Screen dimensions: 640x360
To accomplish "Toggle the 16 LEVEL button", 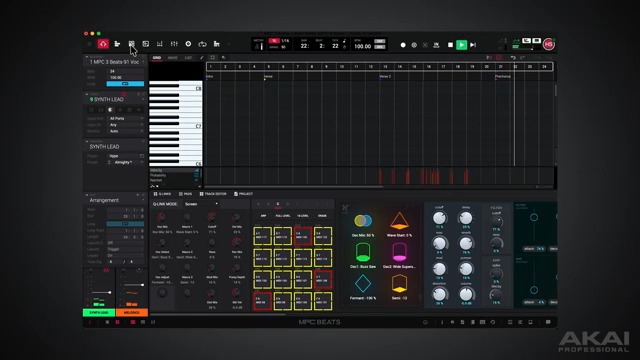I will point(302,216).
